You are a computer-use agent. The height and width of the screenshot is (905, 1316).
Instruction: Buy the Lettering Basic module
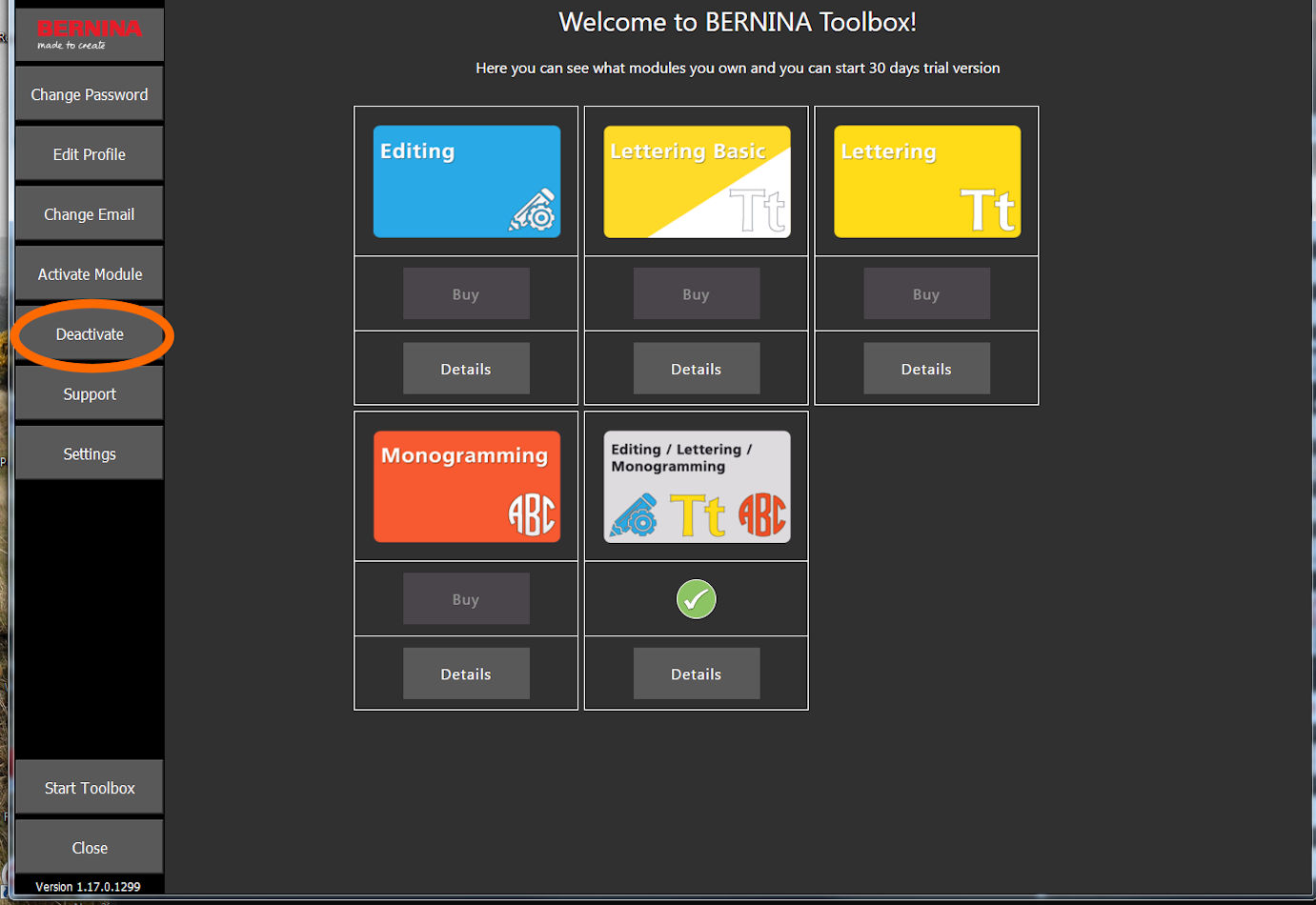click(x=697, y=293)
